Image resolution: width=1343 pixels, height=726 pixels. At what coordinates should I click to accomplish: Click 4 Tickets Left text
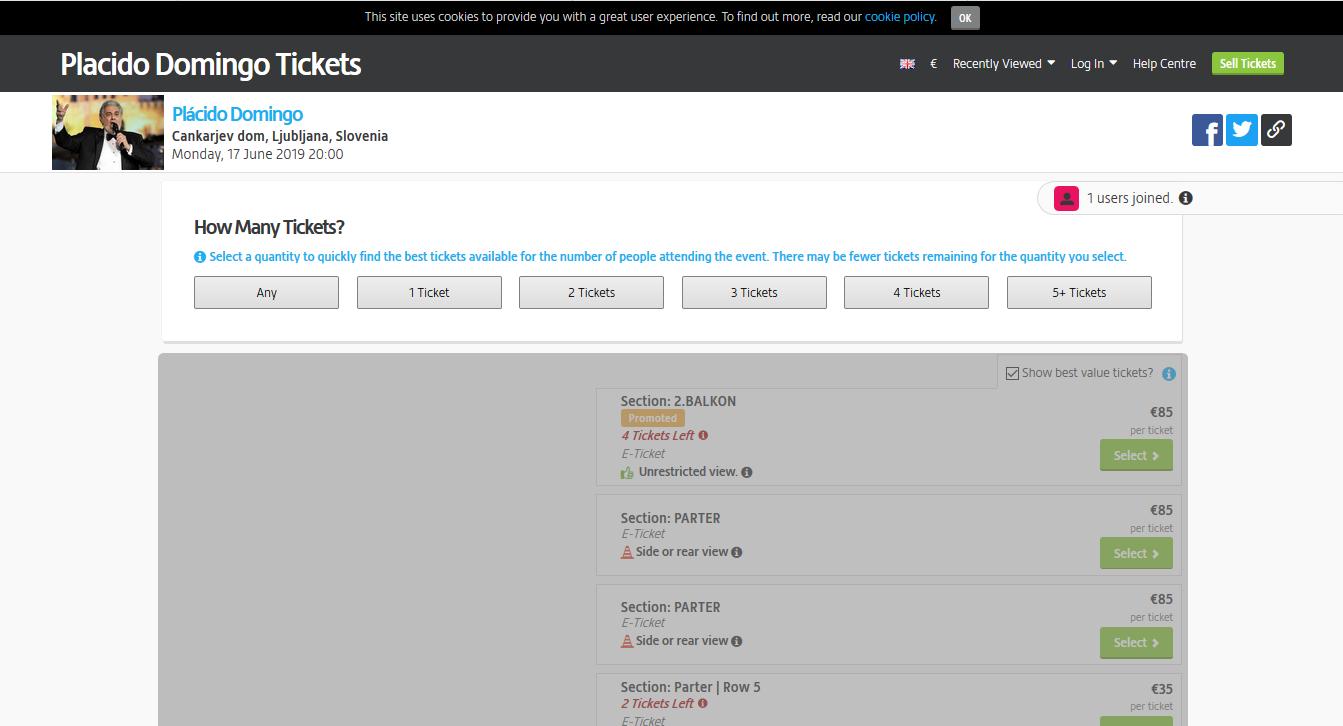coord(657,435)
